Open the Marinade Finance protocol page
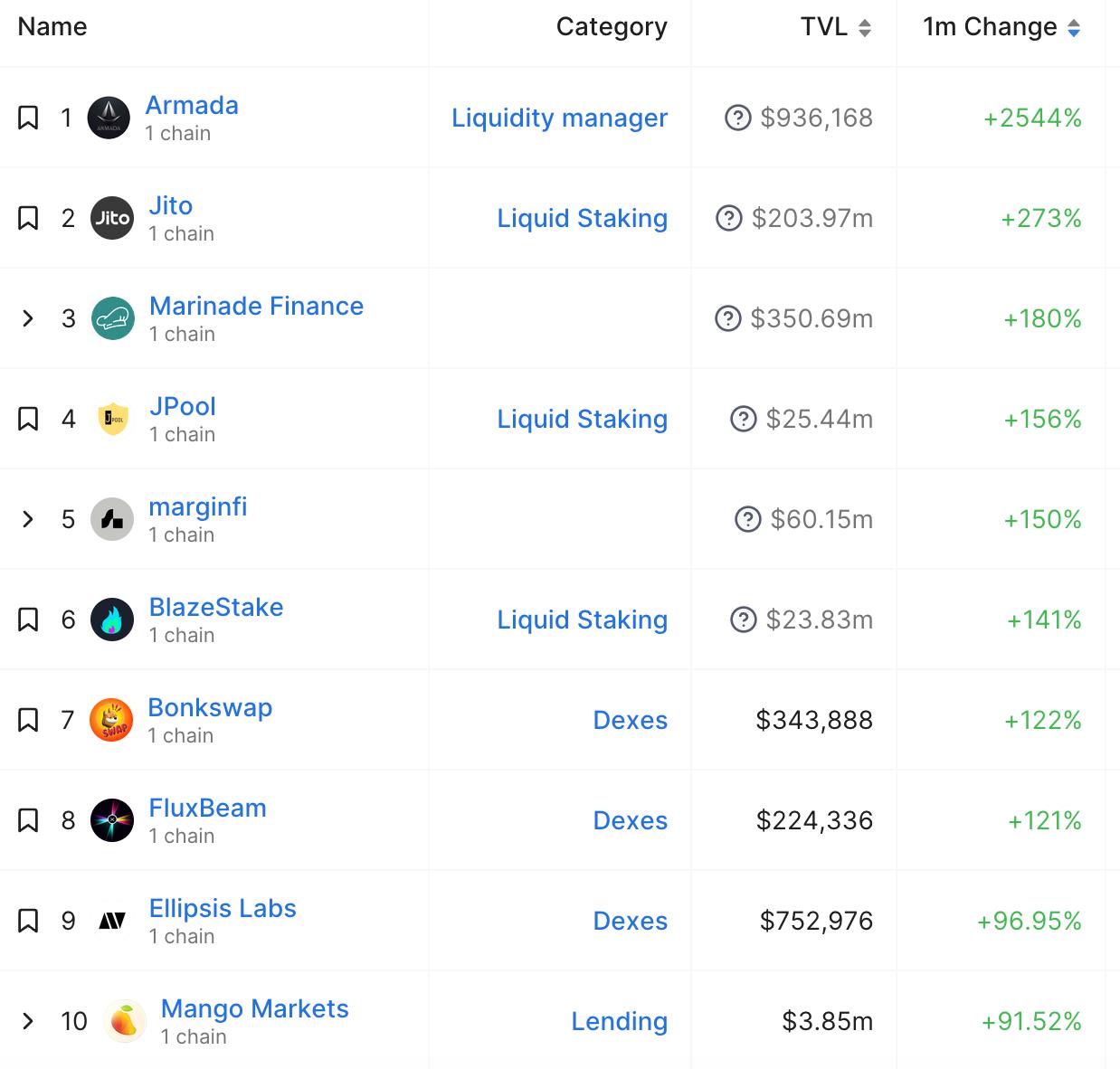The height and width of the screenshot is (1069, 1120). click(256, 306)
